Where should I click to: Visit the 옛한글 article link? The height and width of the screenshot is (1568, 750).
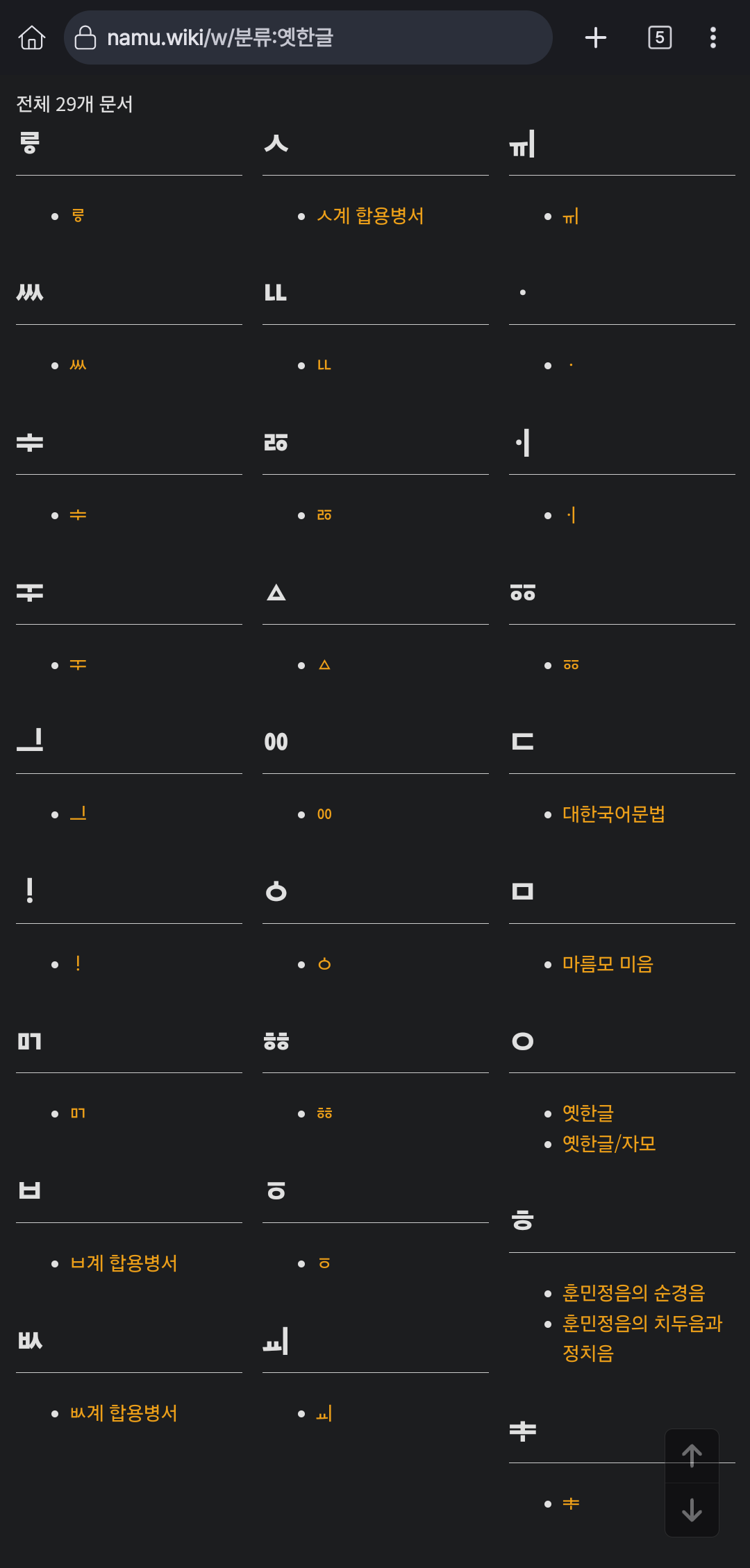point(588,1113)
